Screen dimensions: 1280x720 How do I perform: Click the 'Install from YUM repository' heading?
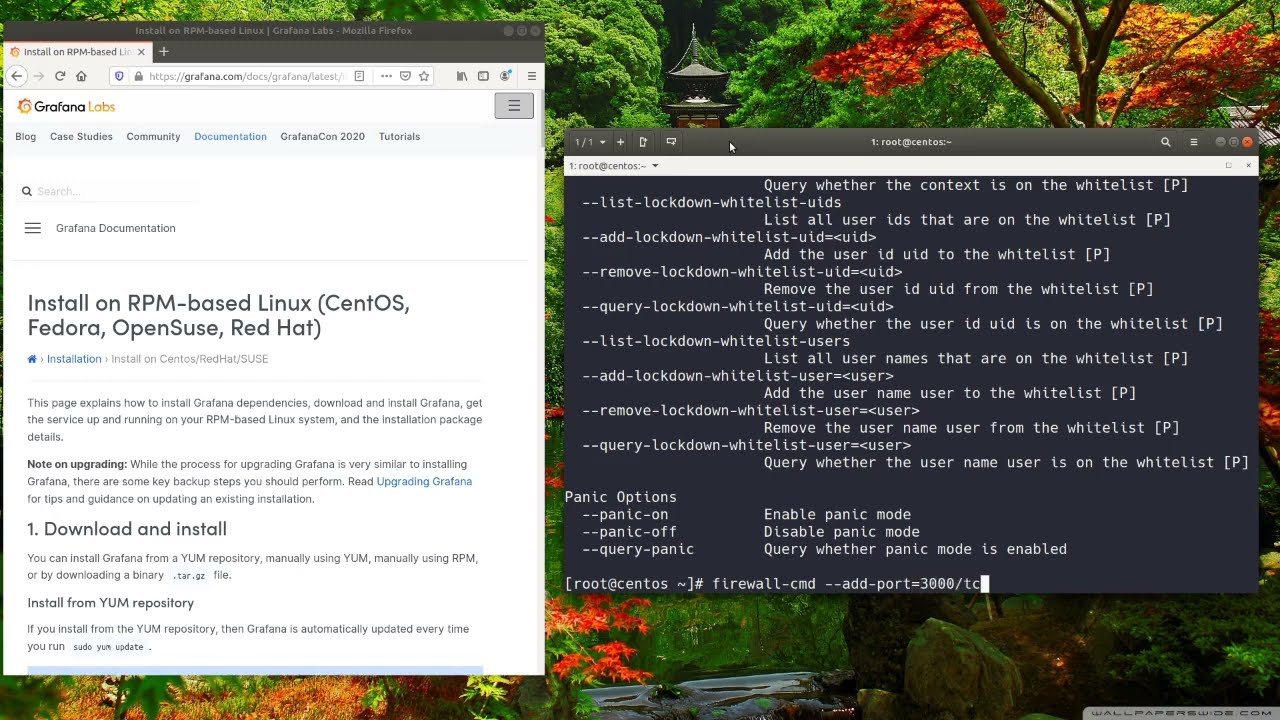(110, 603)
